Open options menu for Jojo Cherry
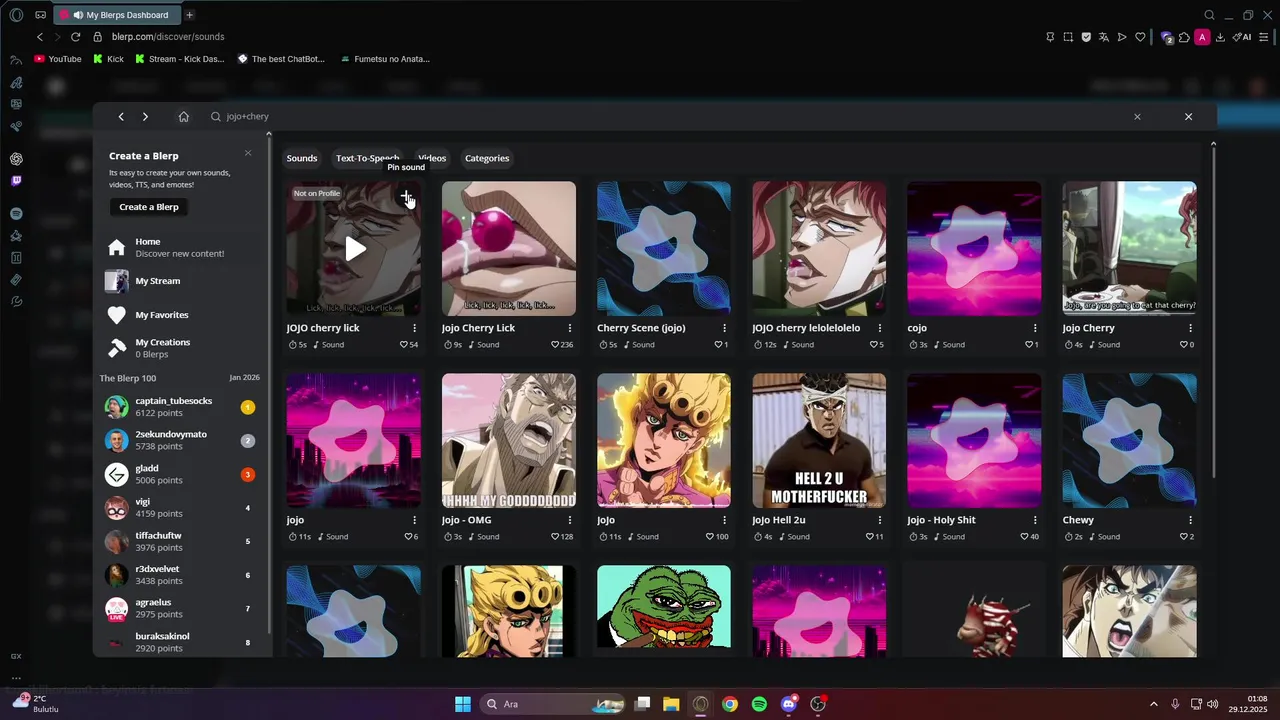This screenshot has width=1280, height=720. [1190, 328]
